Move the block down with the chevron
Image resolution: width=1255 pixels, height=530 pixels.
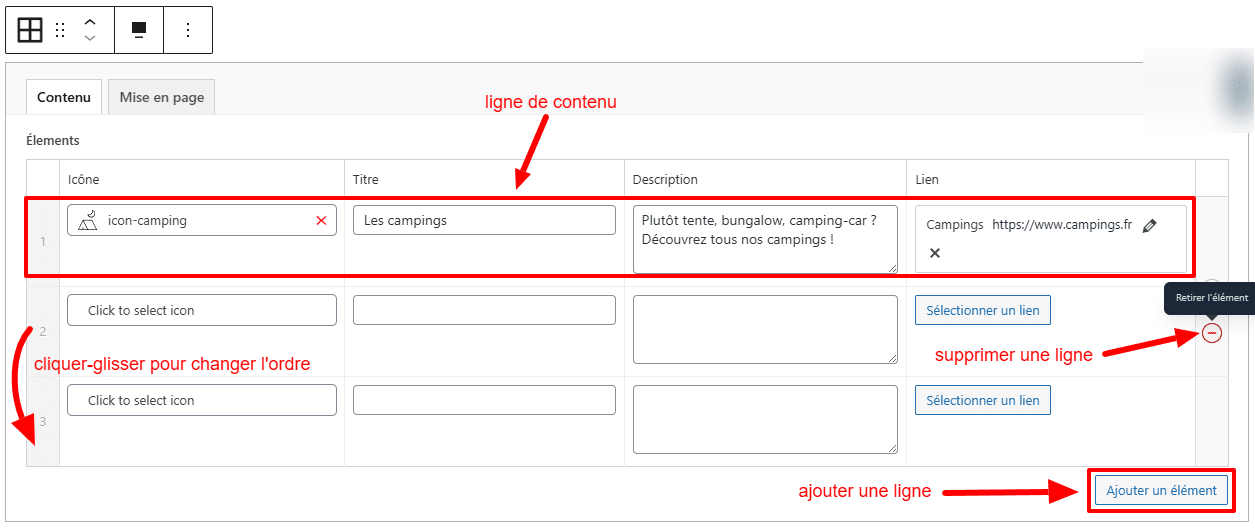coord(90,39)
